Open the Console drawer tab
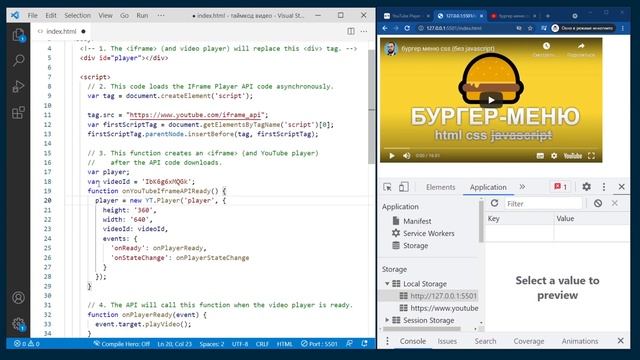Viewport: 640px width, 360px height. click(413, 341)
